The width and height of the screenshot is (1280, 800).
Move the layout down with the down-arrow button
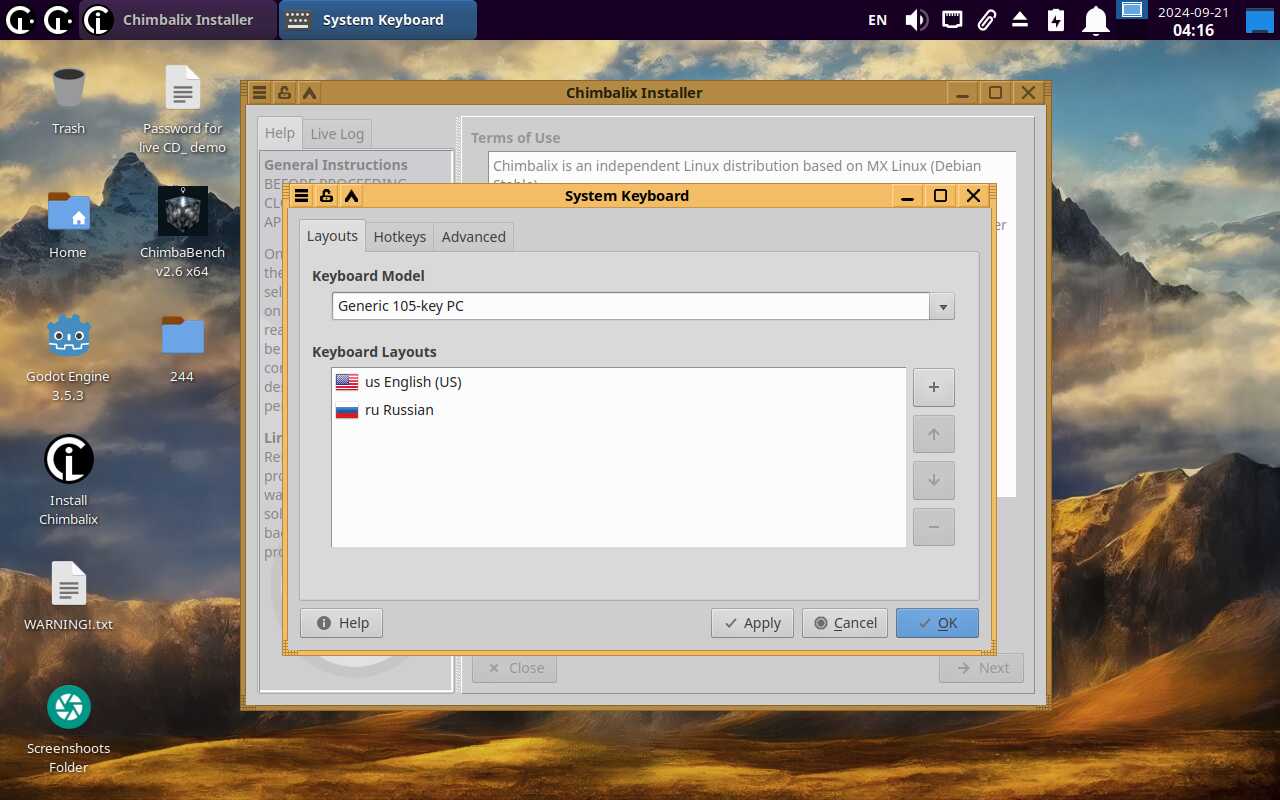934,480
